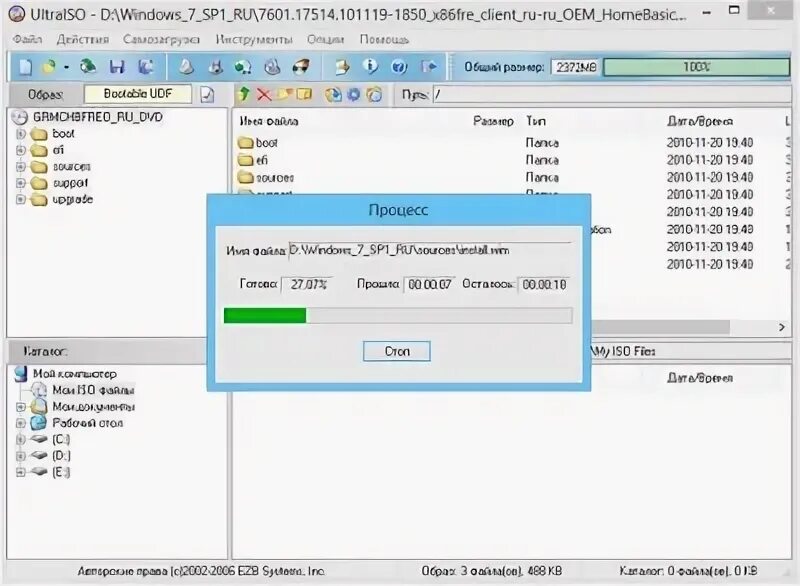Click the Burn CD/DVD image icon
800x586 pixels.
click(x=301, y=67)
